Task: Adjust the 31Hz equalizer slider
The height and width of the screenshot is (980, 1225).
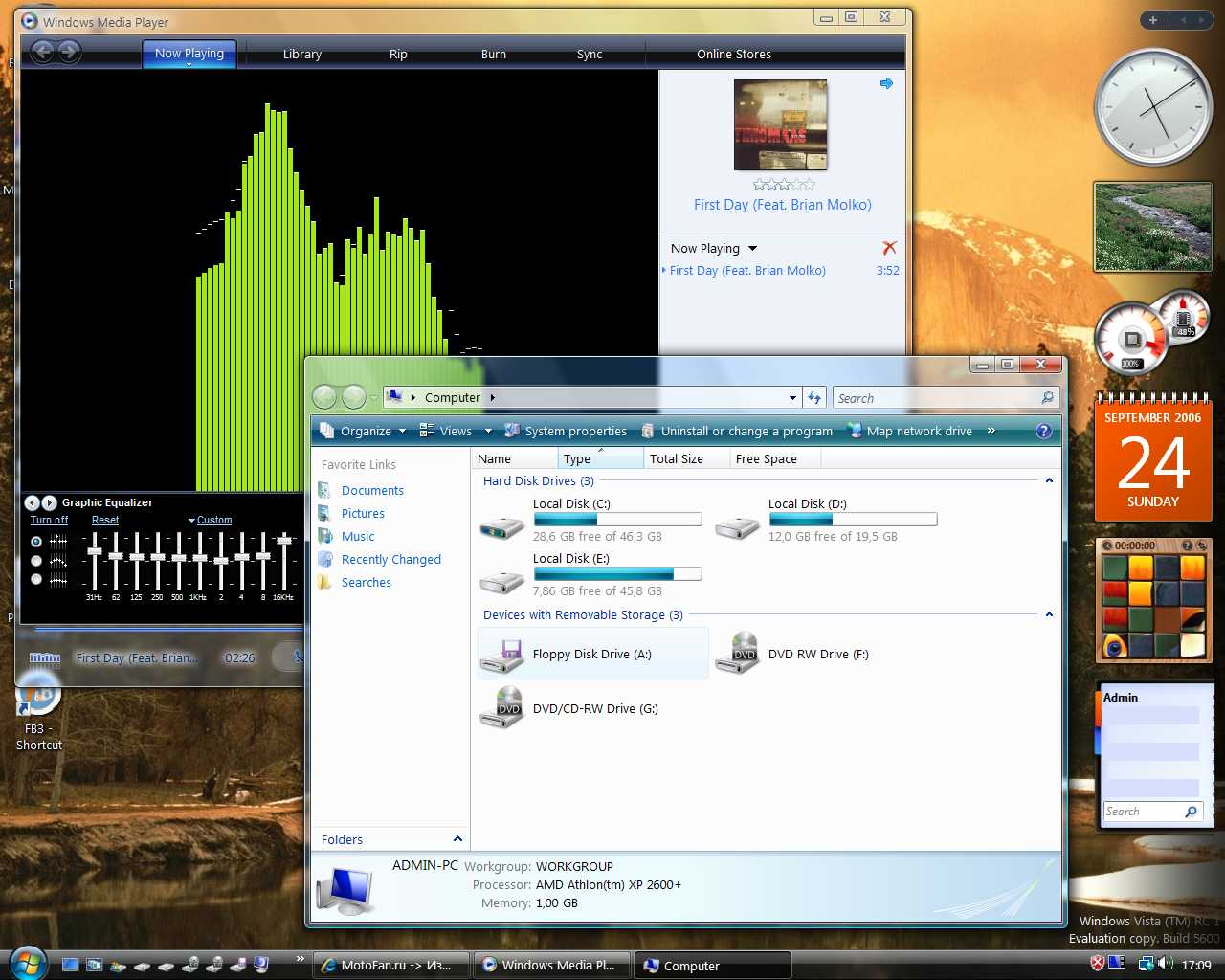Action: [x=94, y=550]
